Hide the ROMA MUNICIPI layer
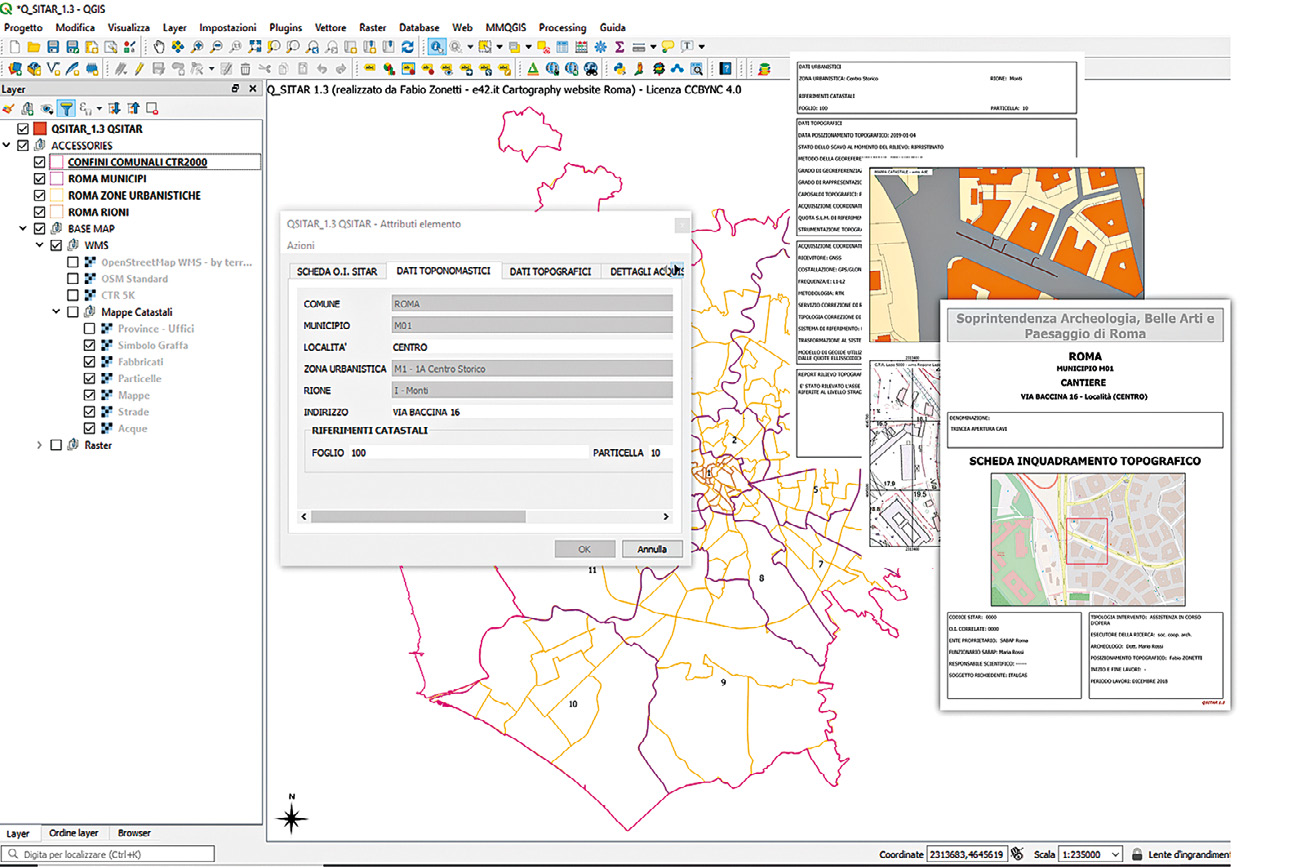 pos(40,179)
